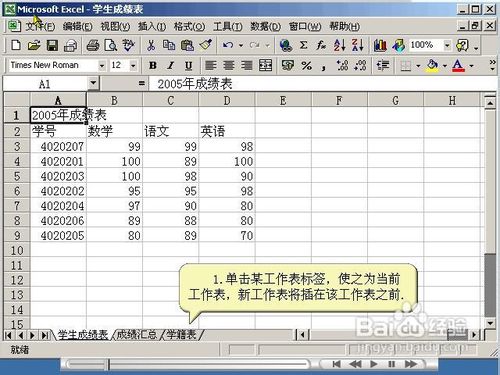Toggle Align Left
500x375 pixels.
(x=211, y=65)
